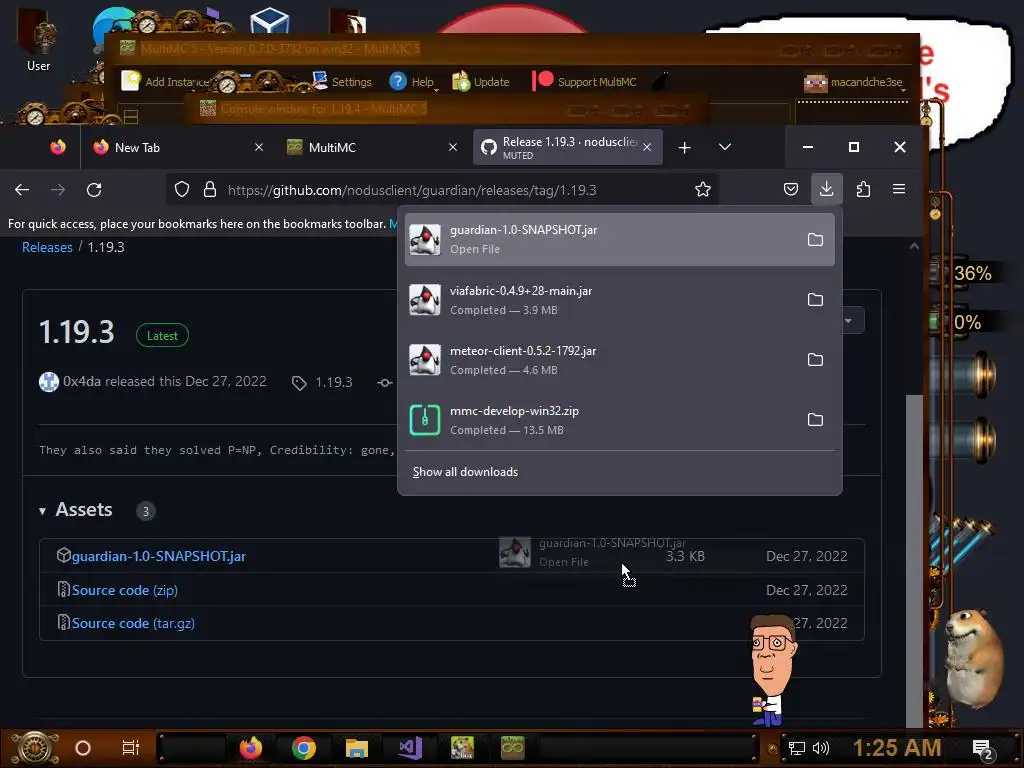Screen dimensions: 1024x768
Task: Download Source code (zip) asset
Action: [124, 590]
